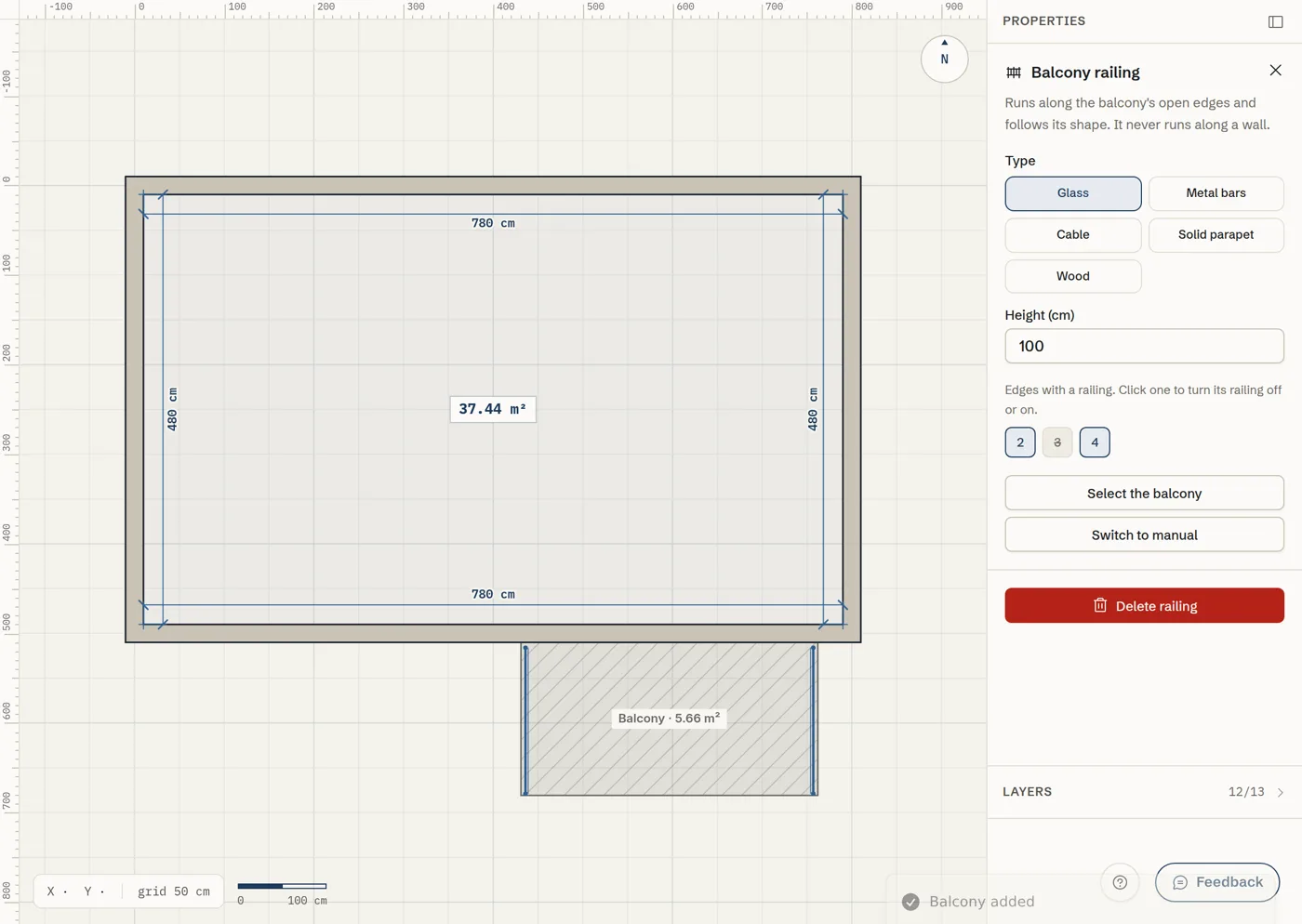Select Glass railing type
This screenshot has width=1302, height=924.
pos(1072,193)
